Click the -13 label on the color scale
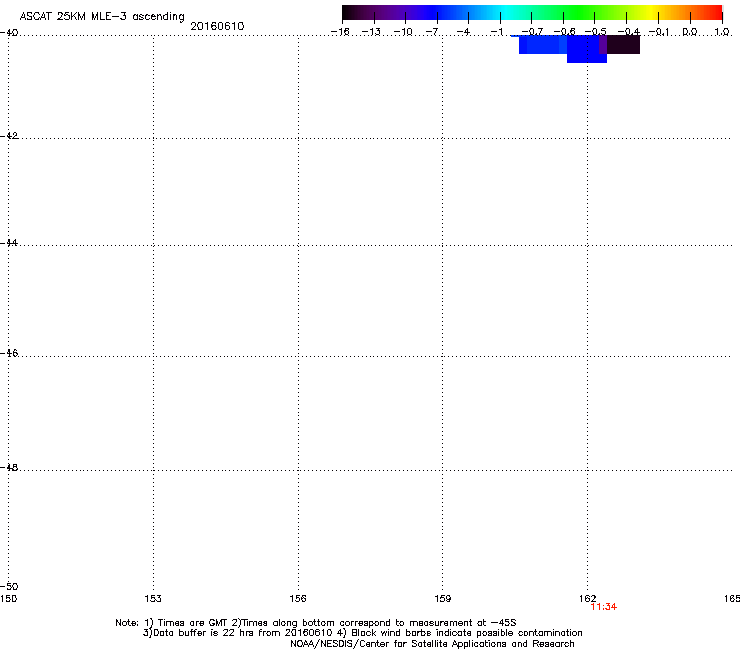The height and width of the screenshot is (650, 740). pyautogui.click(x=371, y=32)
